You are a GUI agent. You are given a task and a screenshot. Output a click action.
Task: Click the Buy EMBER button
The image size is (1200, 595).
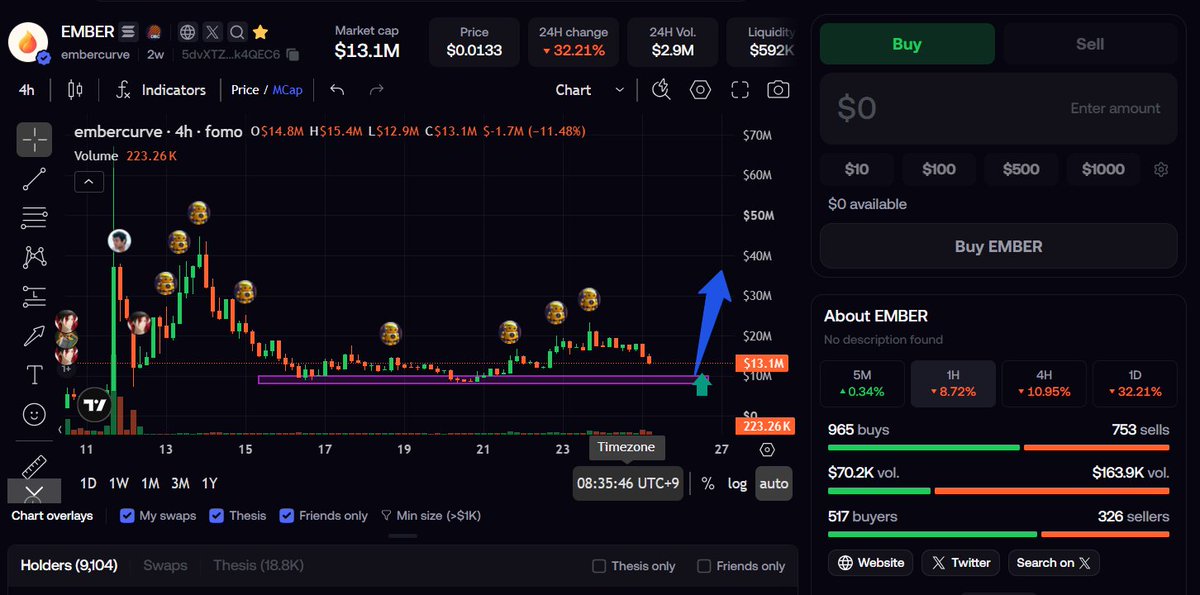998,246
